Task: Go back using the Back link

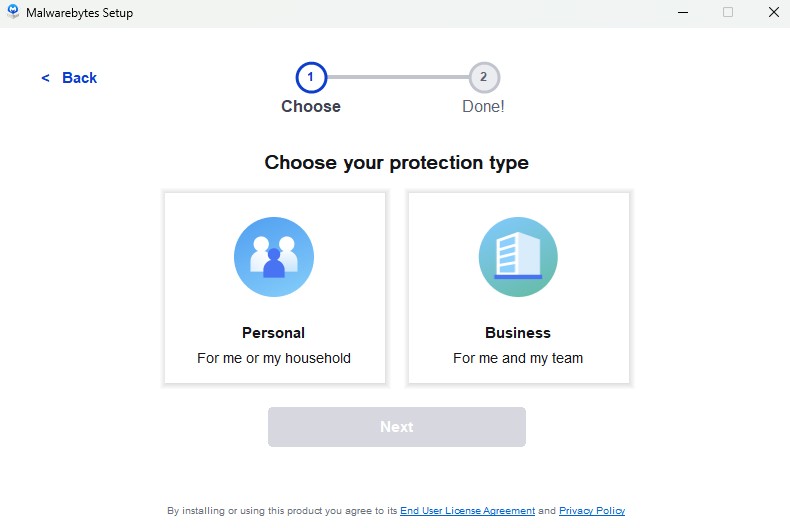Action: tap(79, 78)
